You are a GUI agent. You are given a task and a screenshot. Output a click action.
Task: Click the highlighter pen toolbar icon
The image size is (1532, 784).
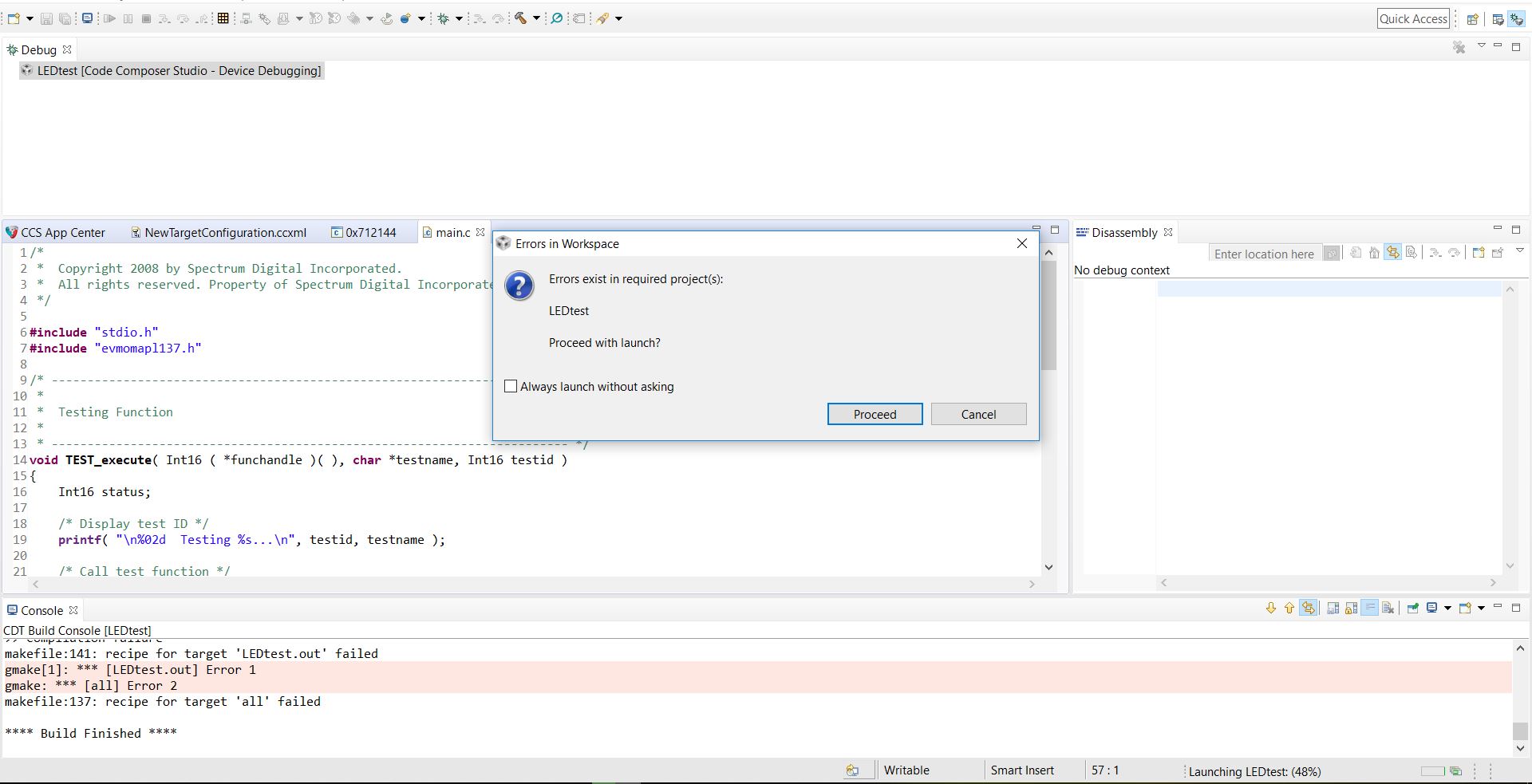(602, 18)
